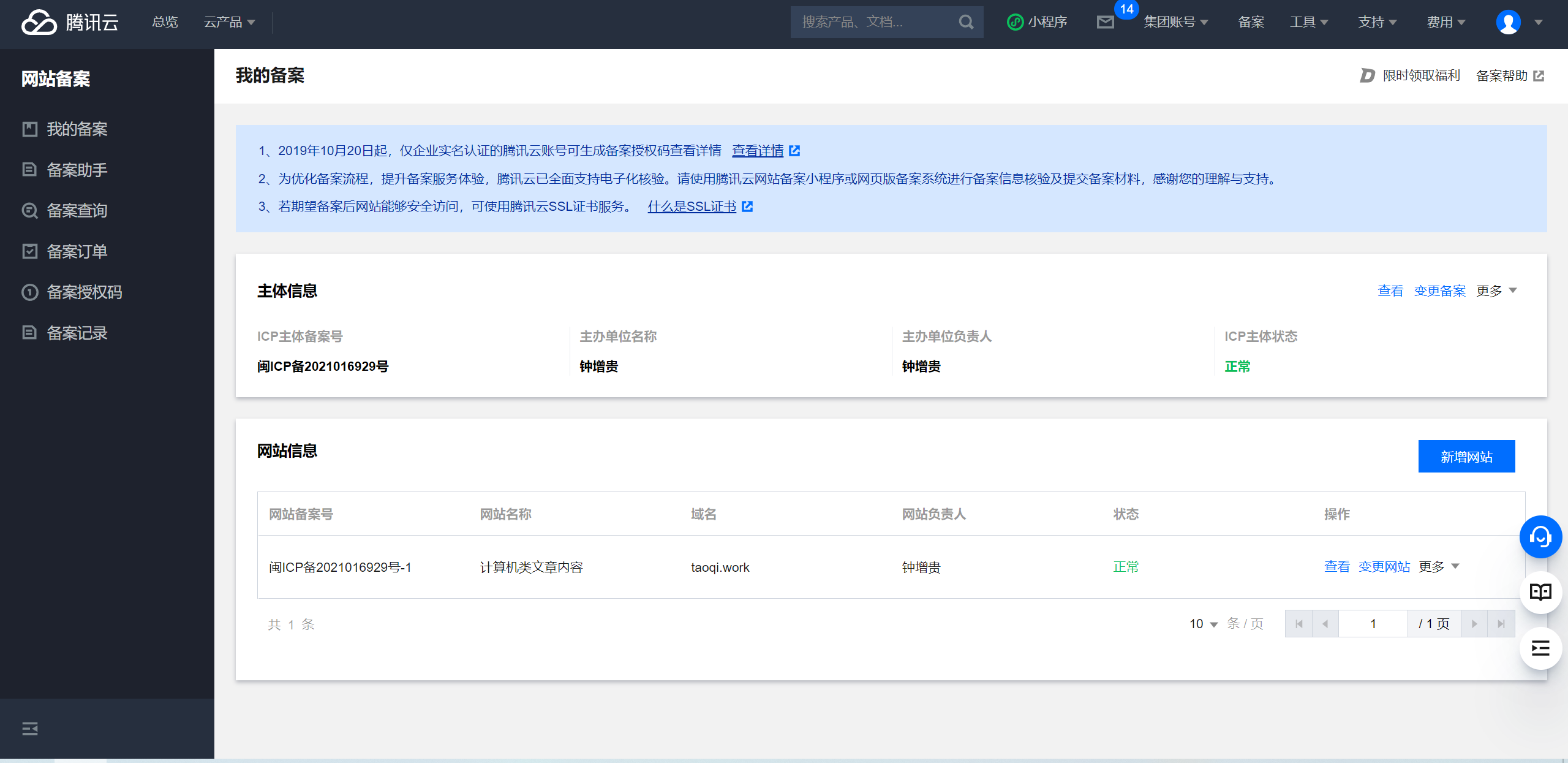1568x763 pixels.
Task: Click the 新增网站 button
Action: click(x=1466, y=457)
